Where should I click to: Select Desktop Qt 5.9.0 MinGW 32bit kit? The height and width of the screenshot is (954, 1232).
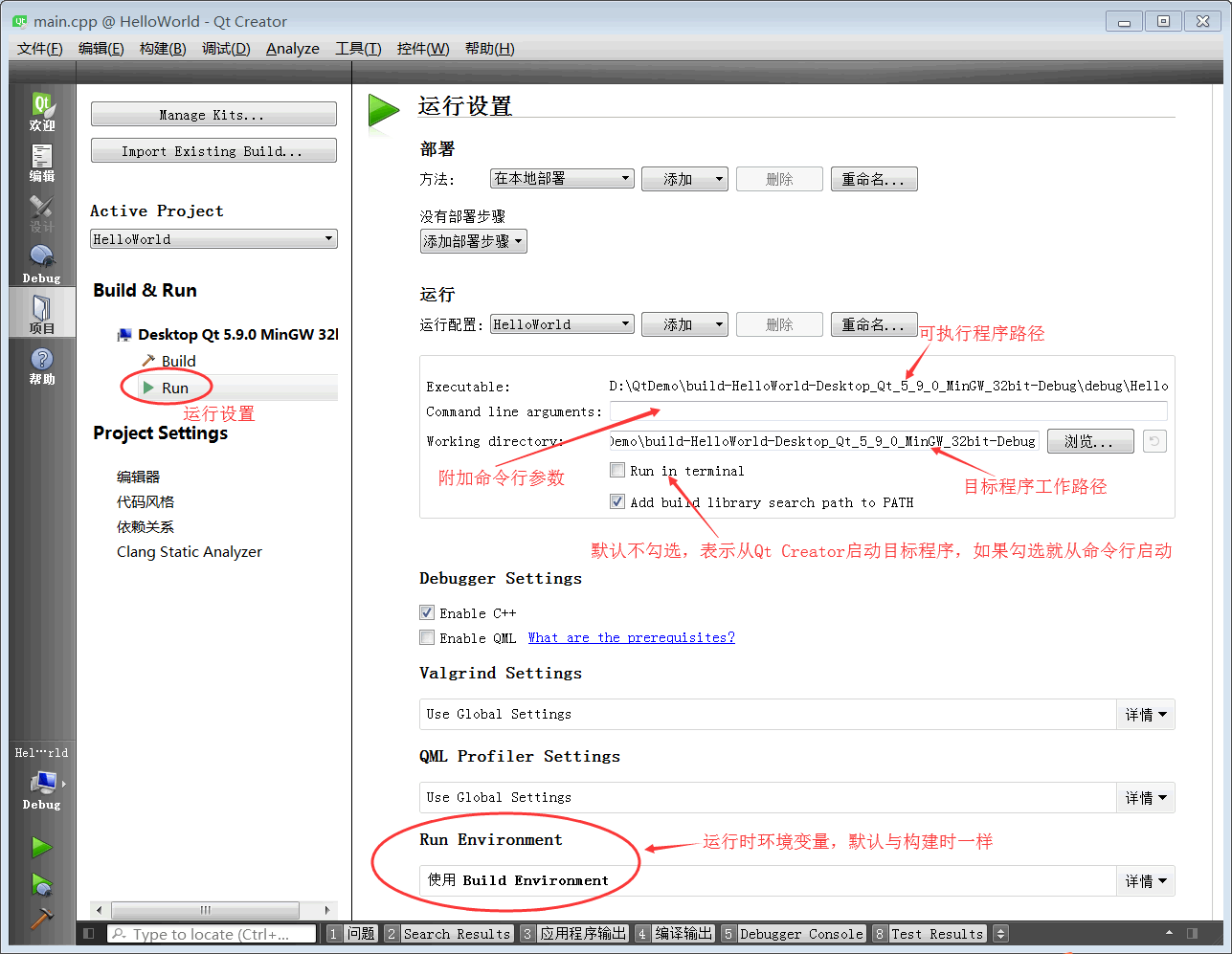click(228, 334)
